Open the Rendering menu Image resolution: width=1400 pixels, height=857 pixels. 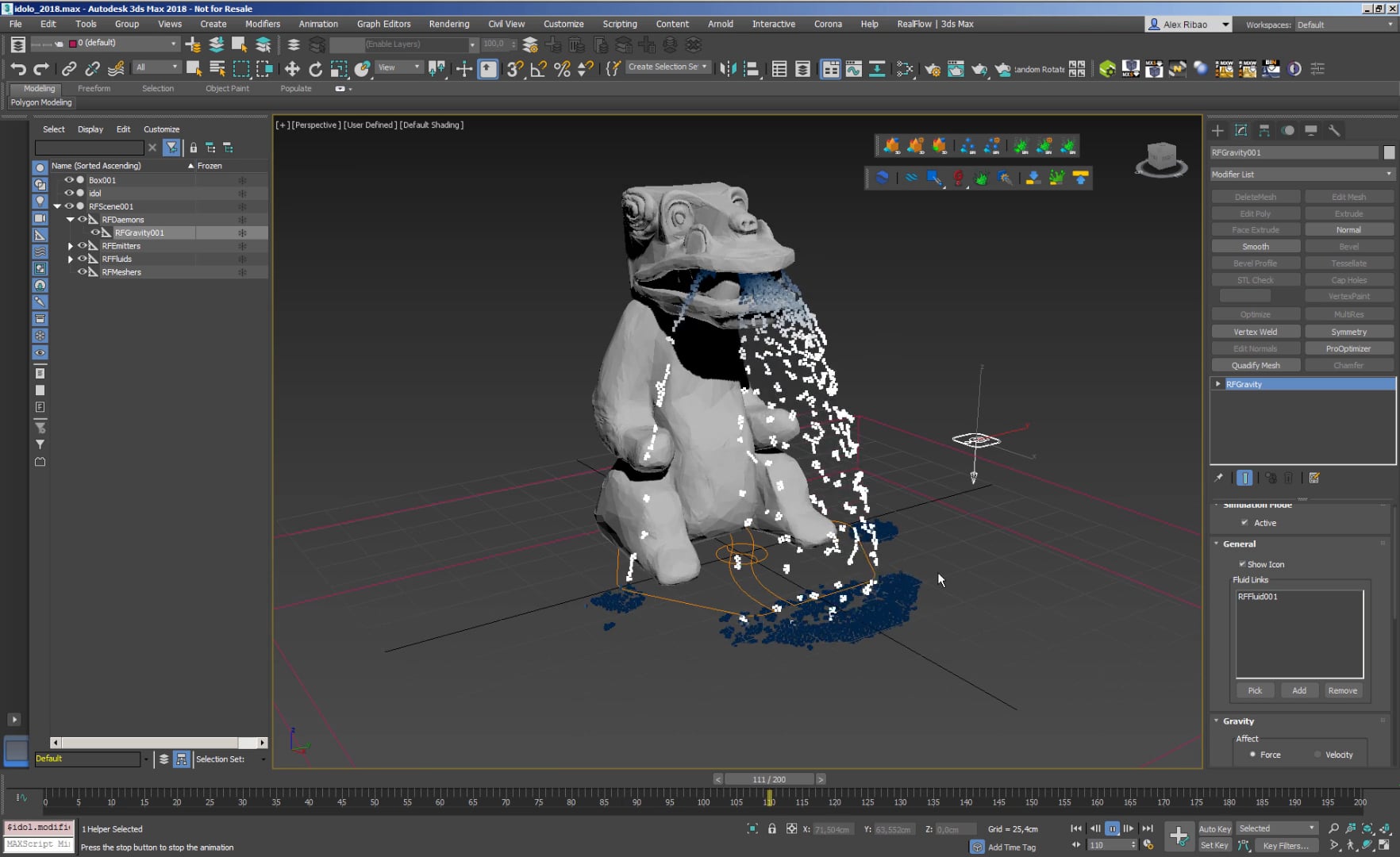(448, 24)
